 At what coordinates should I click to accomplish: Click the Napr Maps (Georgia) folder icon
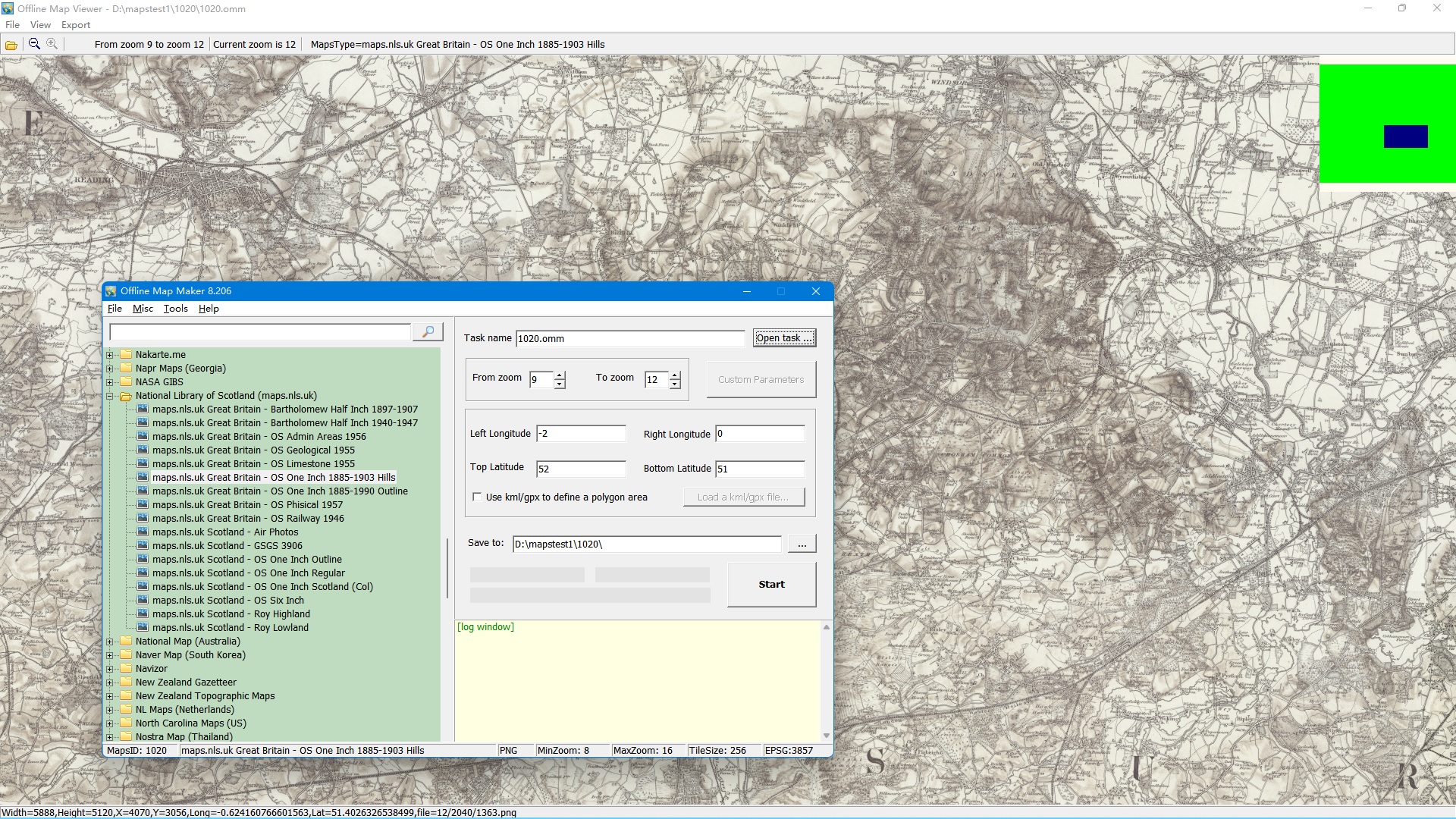click(x=126, y=368)
